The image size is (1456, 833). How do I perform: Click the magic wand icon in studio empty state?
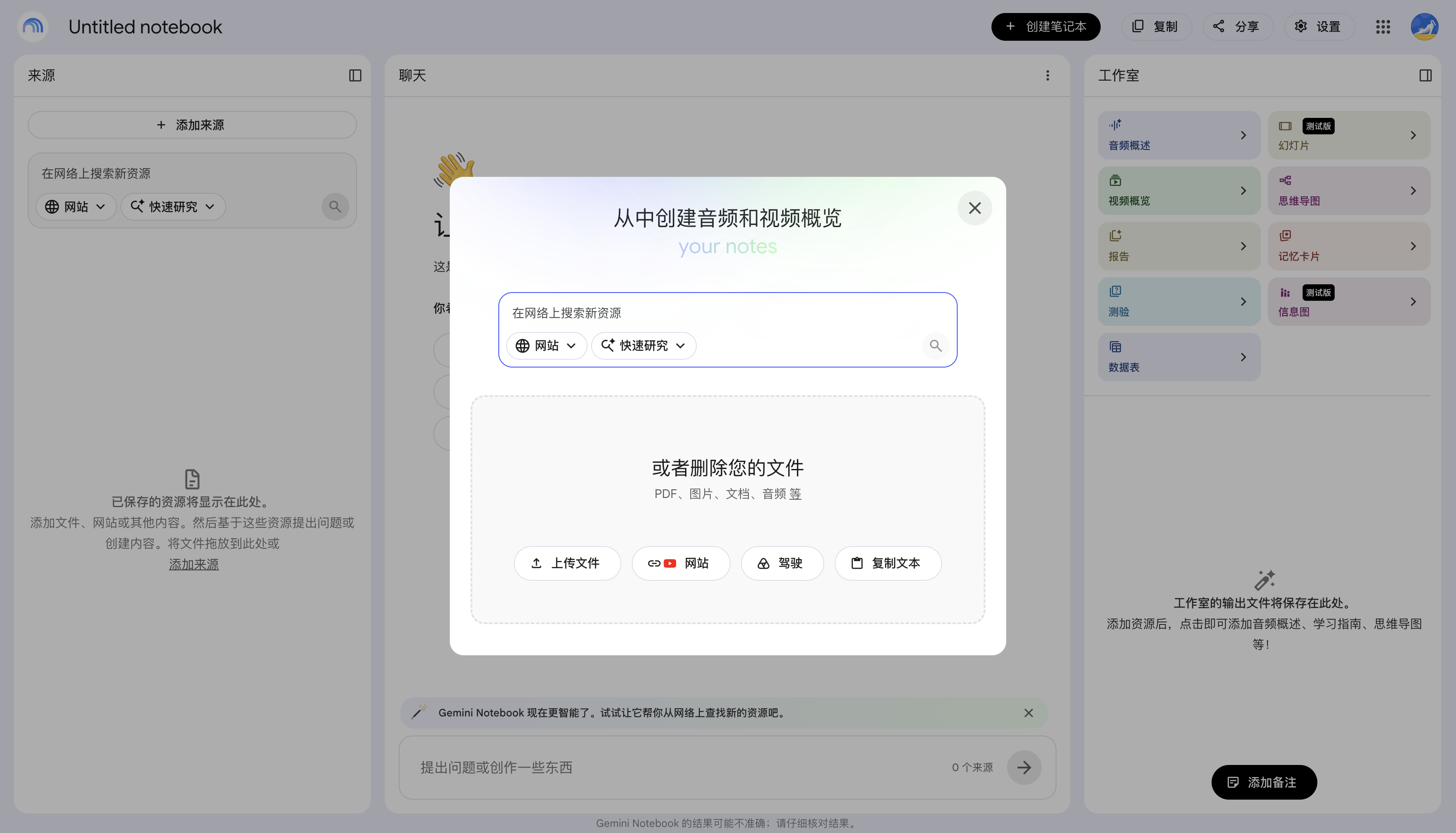coord(1264,580)
